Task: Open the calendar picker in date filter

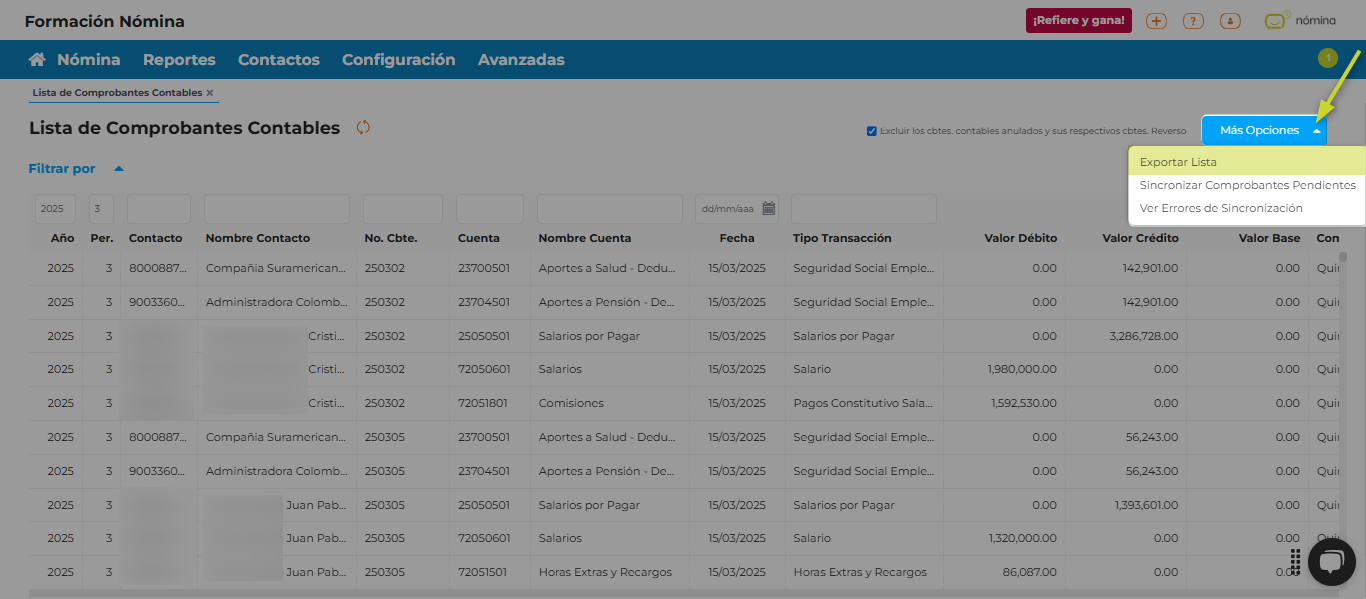Action: (x=768, y=209)
